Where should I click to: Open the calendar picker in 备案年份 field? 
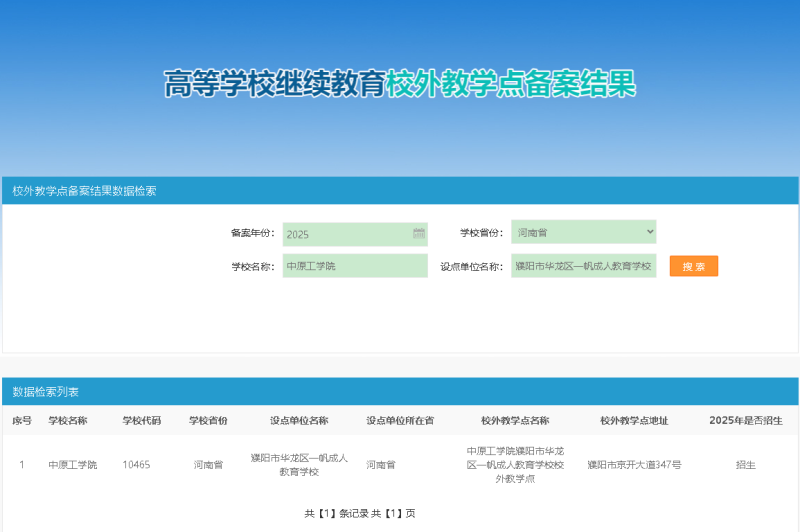pyautogui.click(x=419, y=234)
